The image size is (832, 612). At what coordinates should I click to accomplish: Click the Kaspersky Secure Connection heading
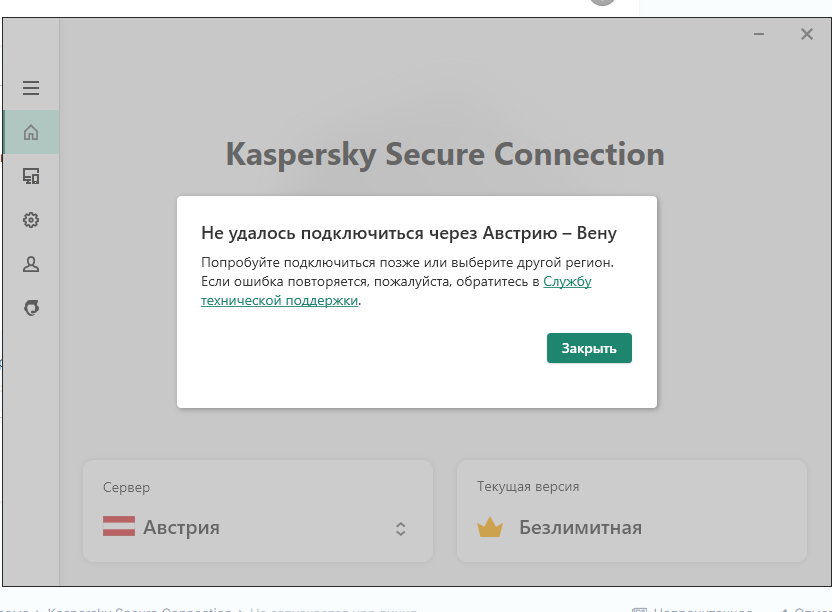click(445, 154)
